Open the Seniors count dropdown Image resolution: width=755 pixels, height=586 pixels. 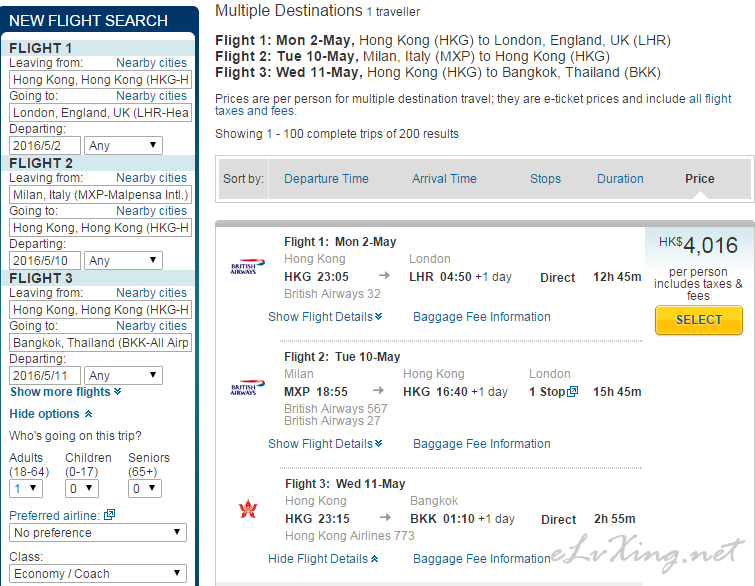(x=144, y=488)
